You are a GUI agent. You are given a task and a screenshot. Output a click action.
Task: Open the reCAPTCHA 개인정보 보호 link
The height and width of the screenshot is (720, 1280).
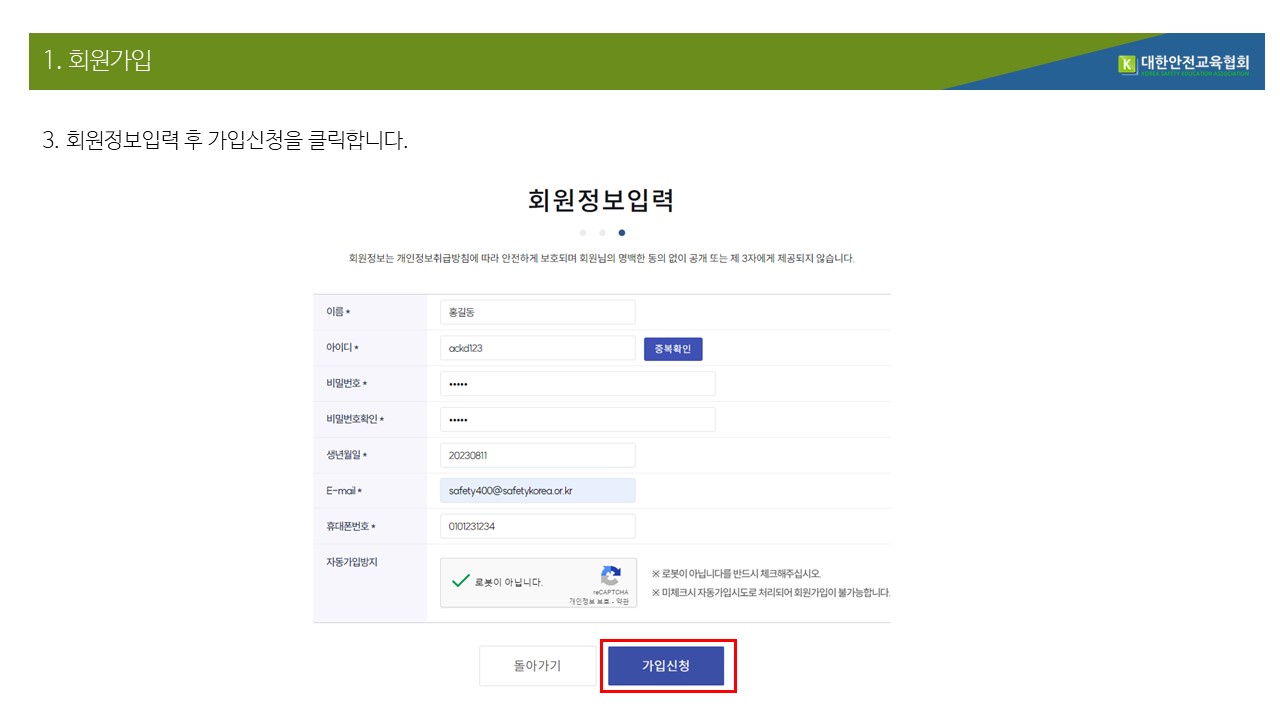589,602
